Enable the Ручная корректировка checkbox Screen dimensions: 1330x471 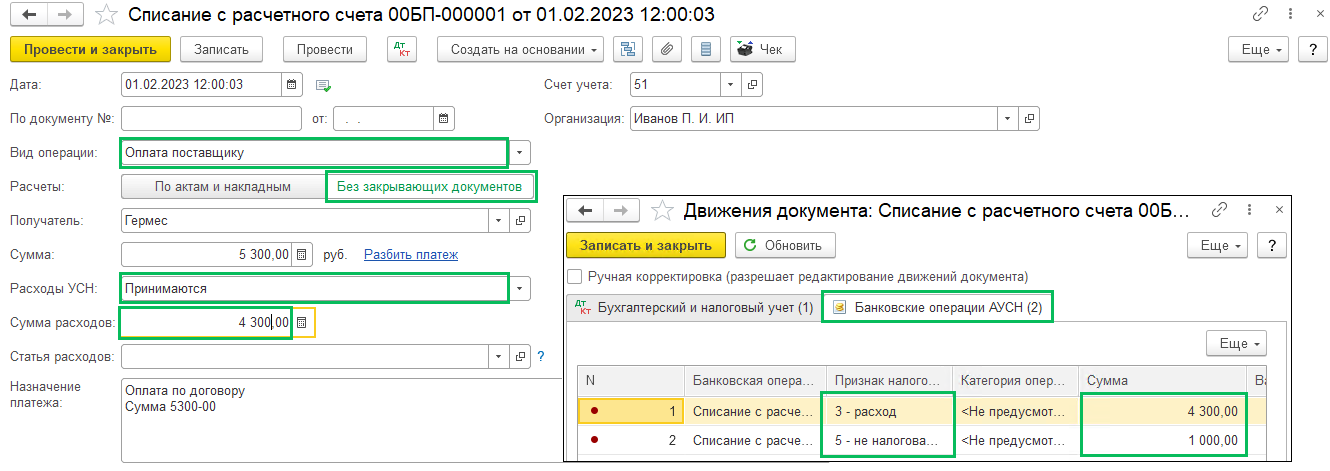pyautogui.click(x=575, y=276)
